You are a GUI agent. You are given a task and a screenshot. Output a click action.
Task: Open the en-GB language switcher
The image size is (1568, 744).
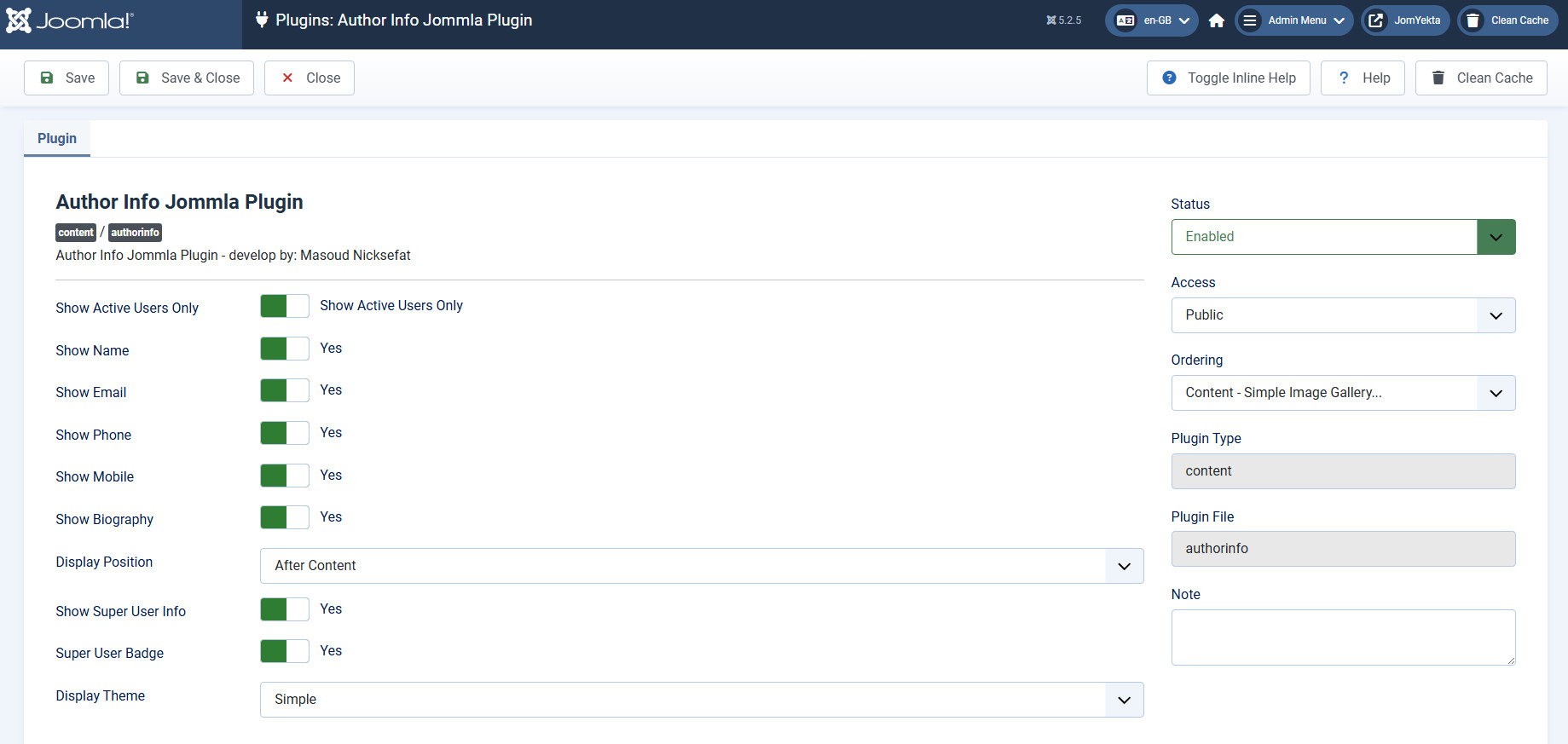coord(1152,20)
